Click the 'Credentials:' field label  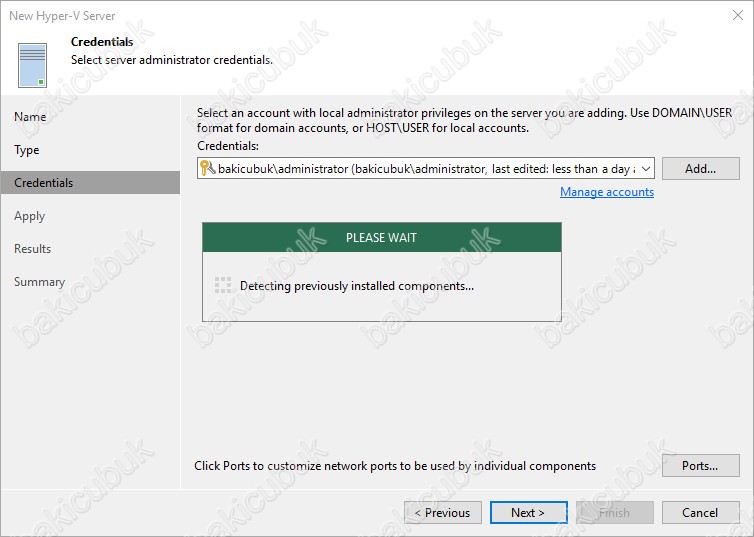(228, 146)
